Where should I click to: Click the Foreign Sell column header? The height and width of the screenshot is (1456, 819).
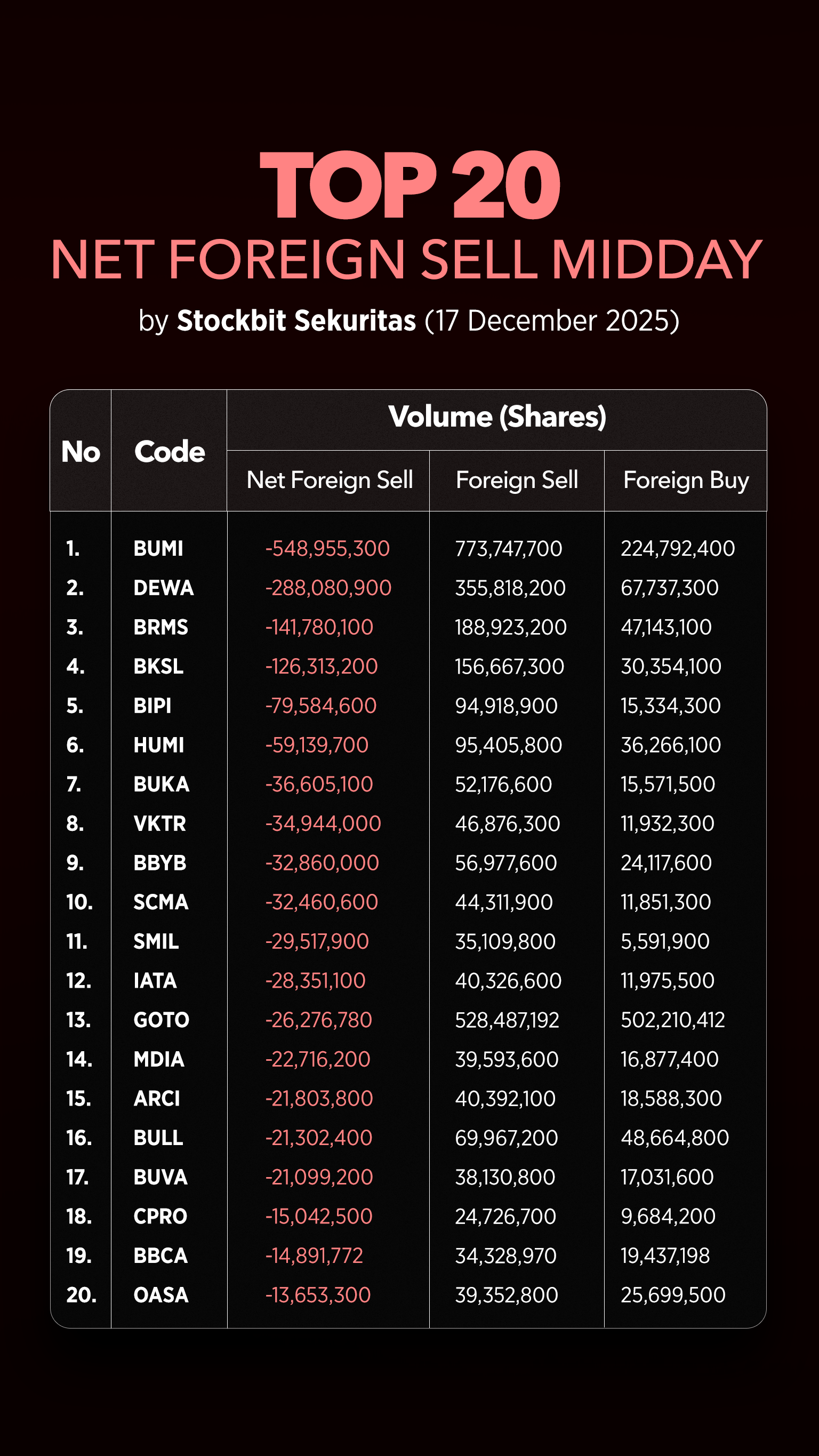517,480
